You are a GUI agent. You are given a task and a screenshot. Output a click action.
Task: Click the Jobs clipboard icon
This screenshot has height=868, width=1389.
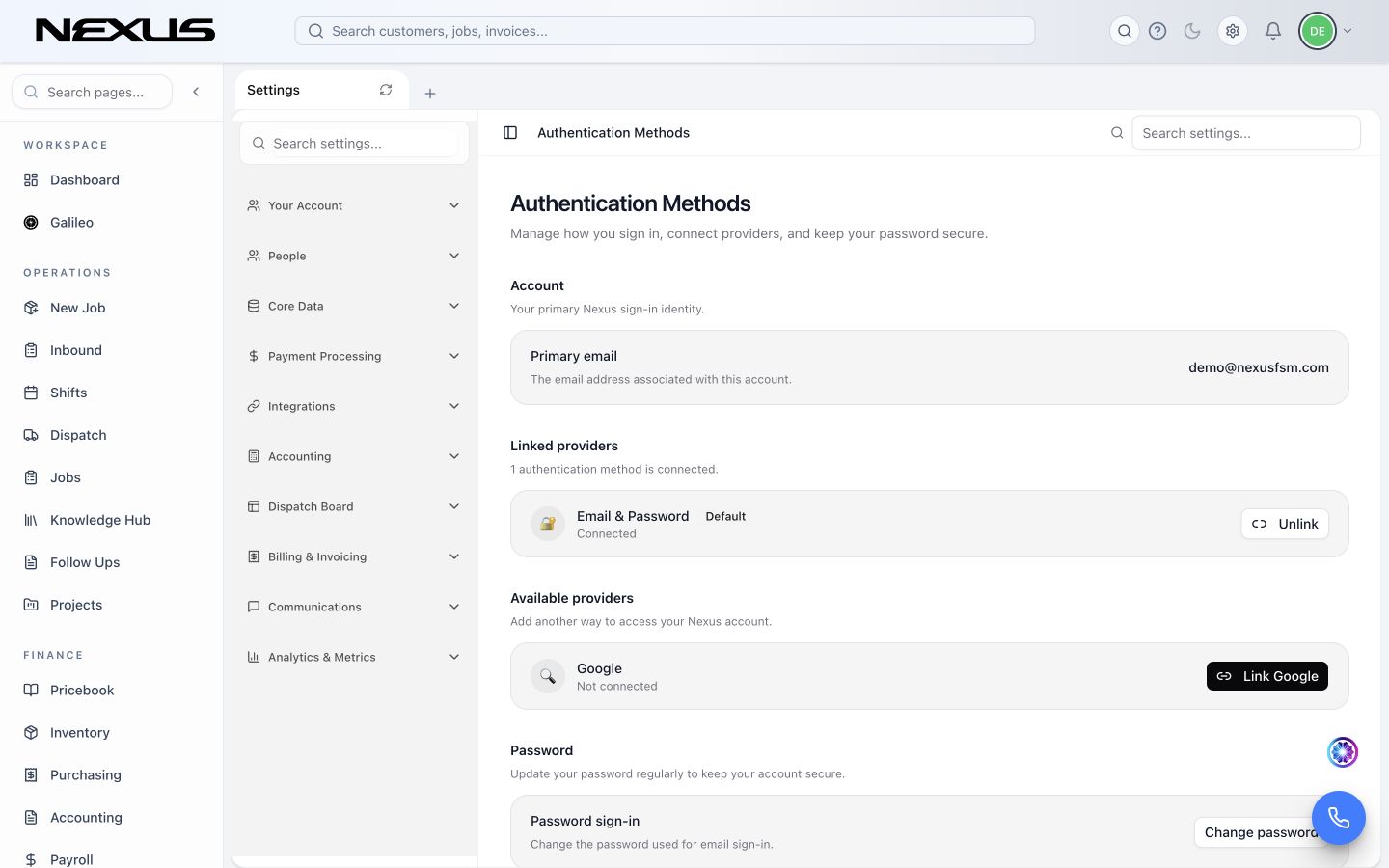pyautogui.click(x=31, y=477)
